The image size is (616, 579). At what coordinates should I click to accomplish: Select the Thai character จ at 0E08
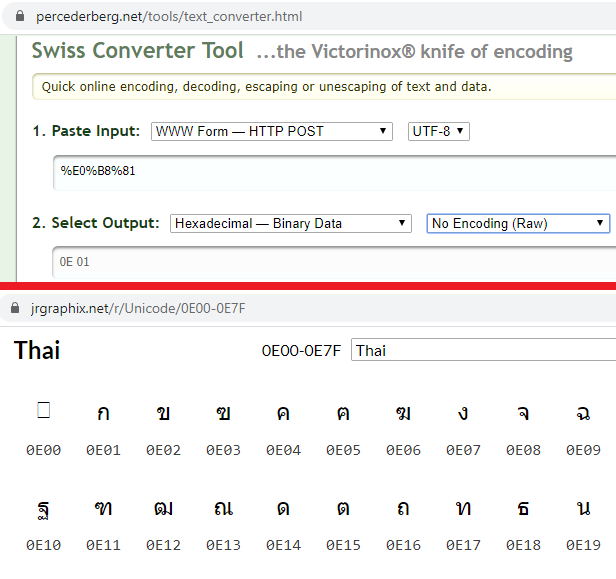[x=523, y=414]
